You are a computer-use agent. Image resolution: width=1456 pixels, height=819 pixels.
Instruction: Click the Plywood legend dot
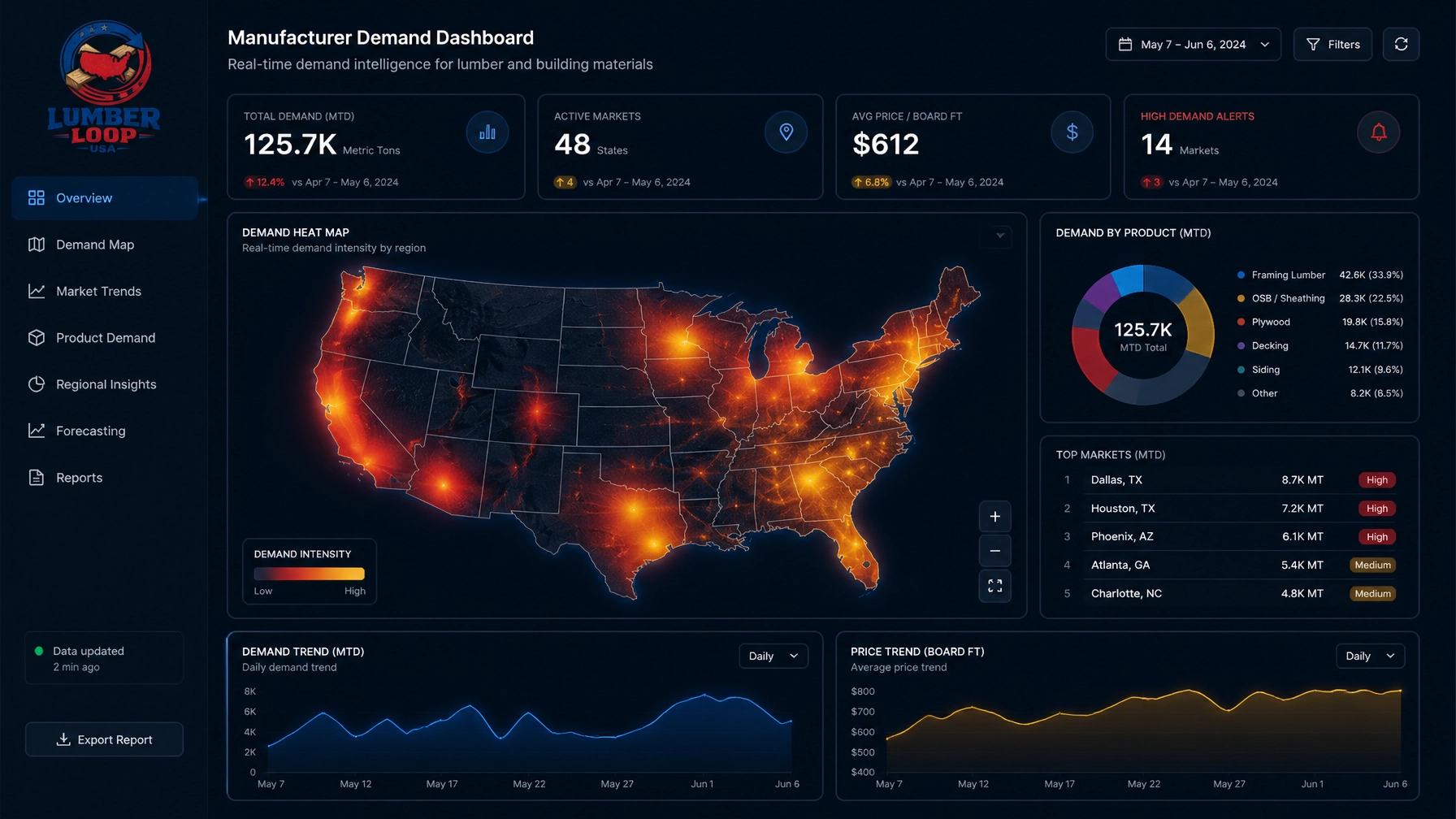pos(1241,323)
